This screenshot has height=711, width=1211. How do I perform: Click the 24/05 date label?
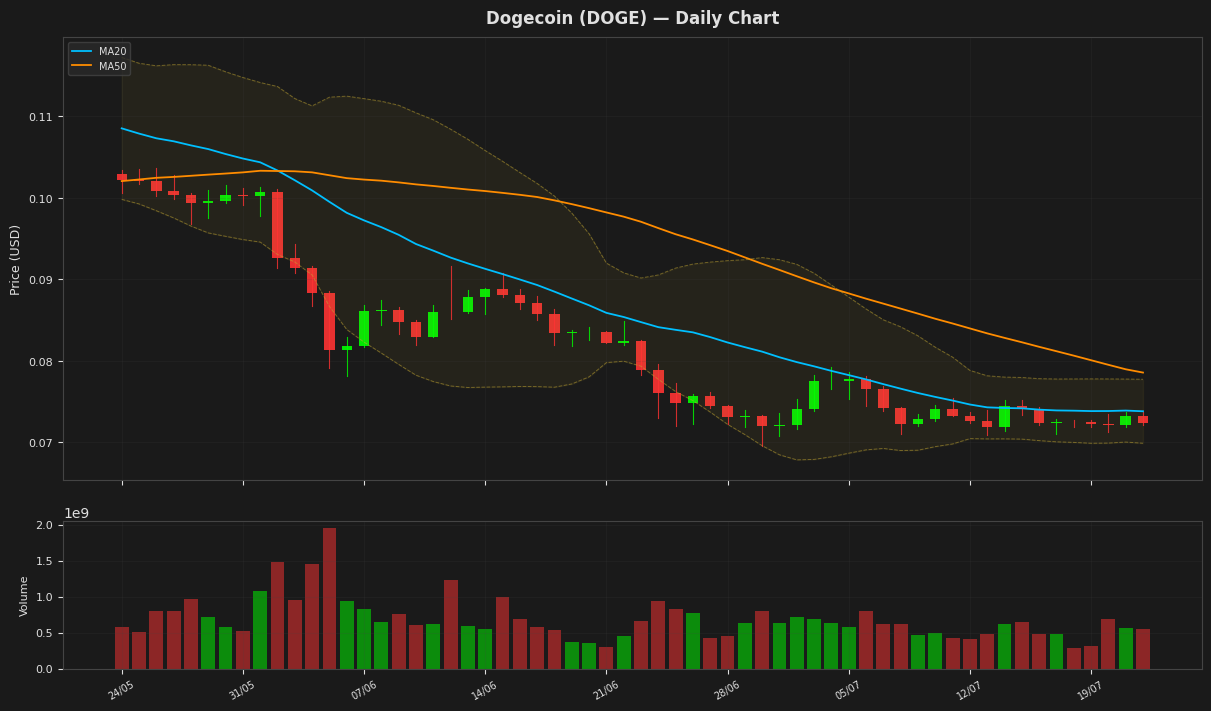tap(121, 690)
